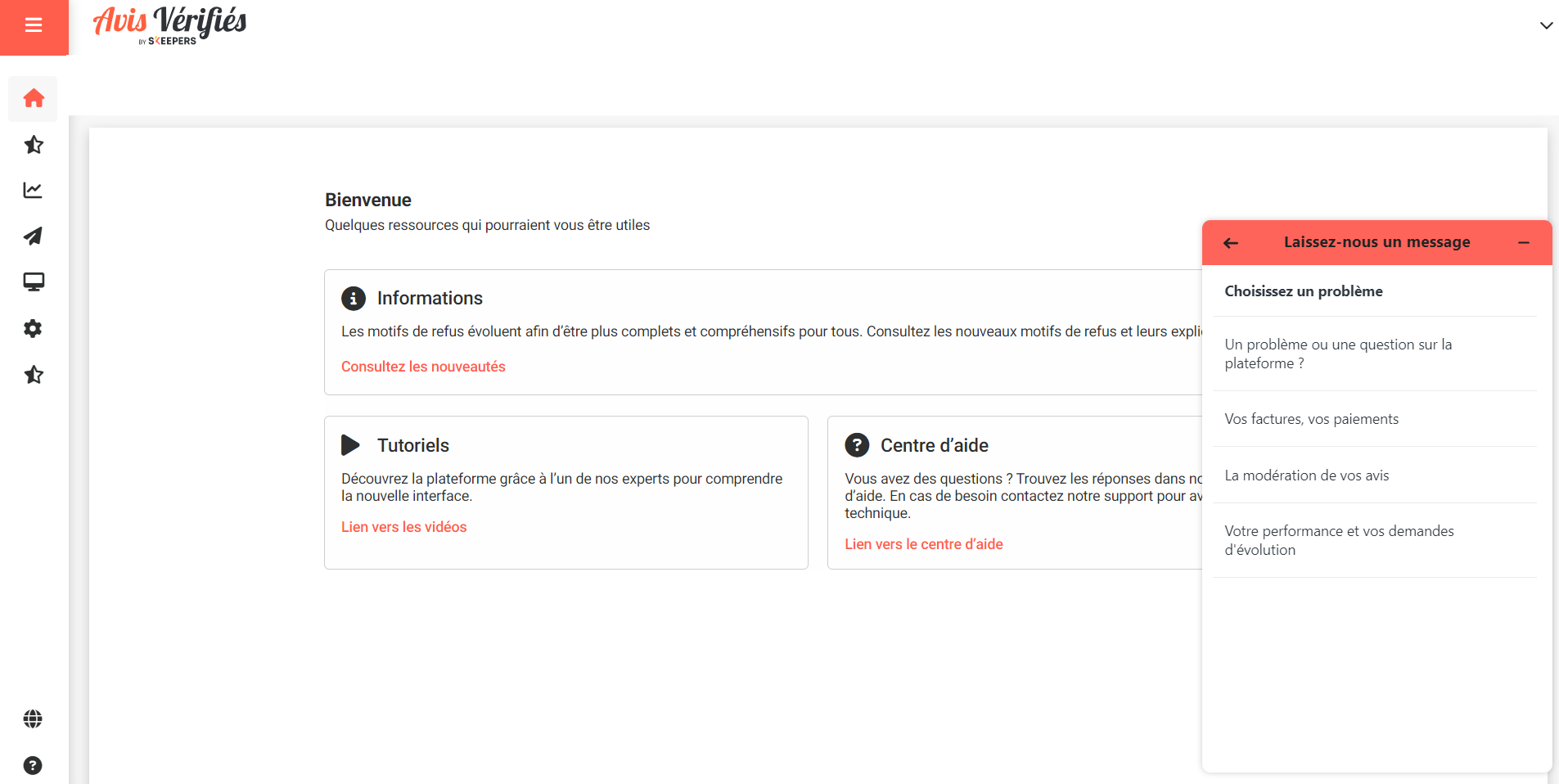Viewport: 1559px width, 784px height.
Task: Expand the top-right account chevron
Action: pos(1546,25)
